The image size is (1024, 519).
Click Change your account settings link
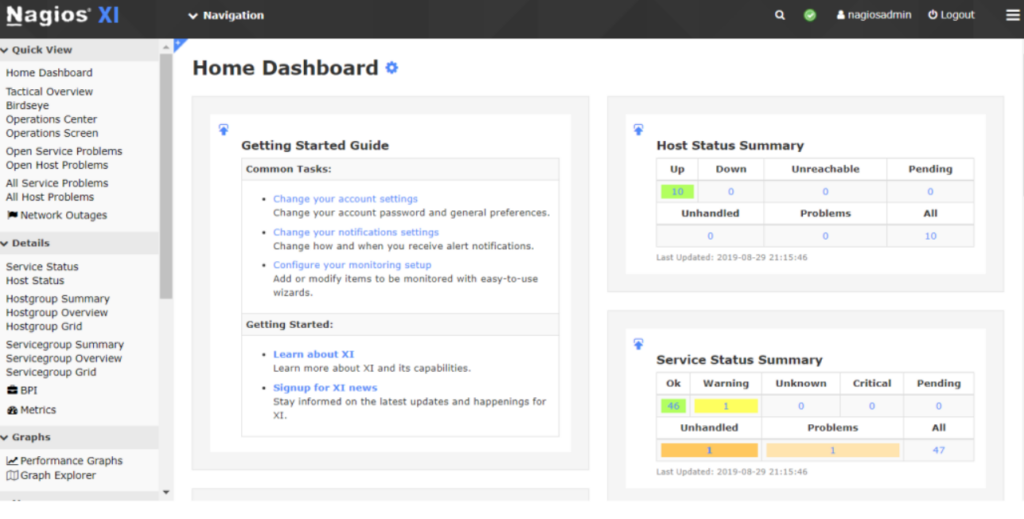coord(345,198)
